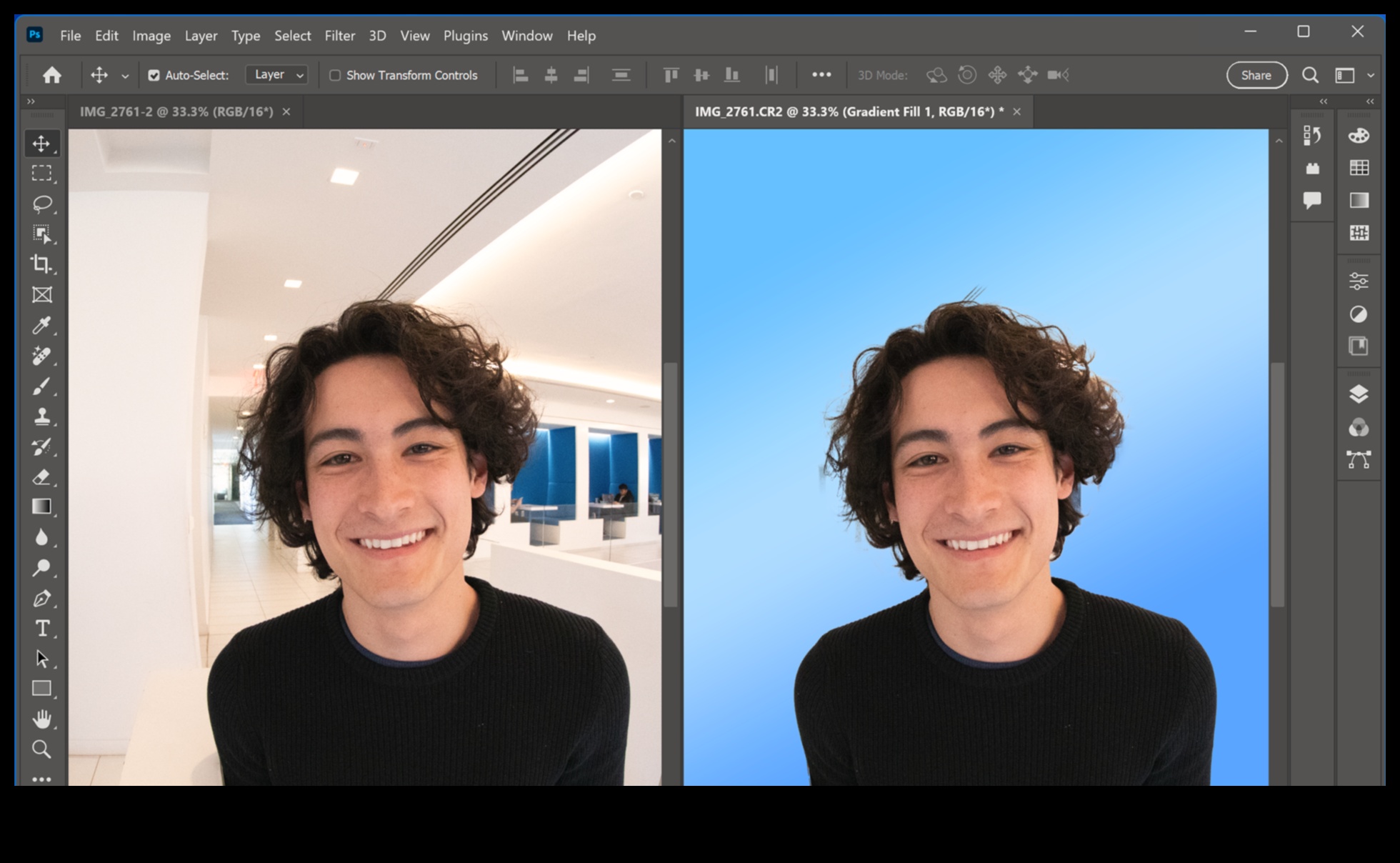
Task: Enable Show Transform Controls checkbox
Action: [334, 76]
